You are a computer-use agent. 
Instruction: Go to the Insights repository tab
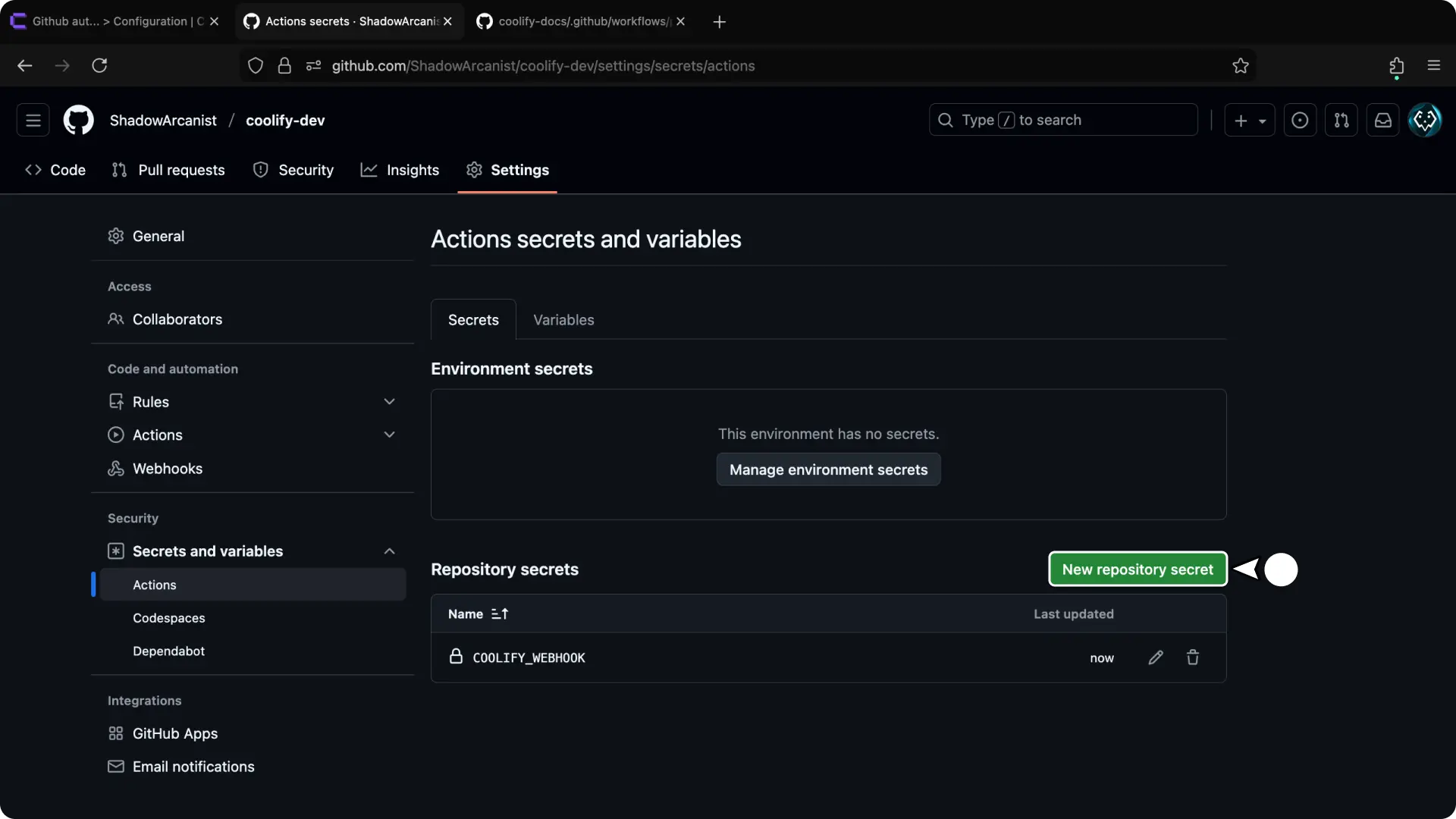tap(400, 171)
